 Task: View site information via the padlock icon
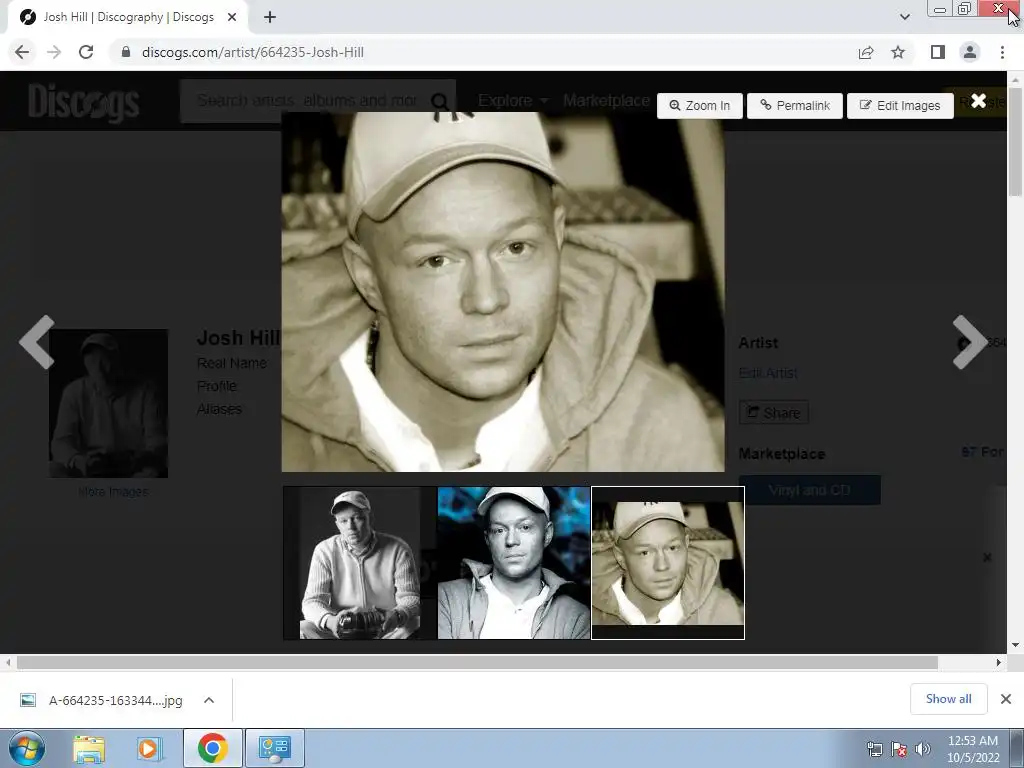tap(126, 52)
